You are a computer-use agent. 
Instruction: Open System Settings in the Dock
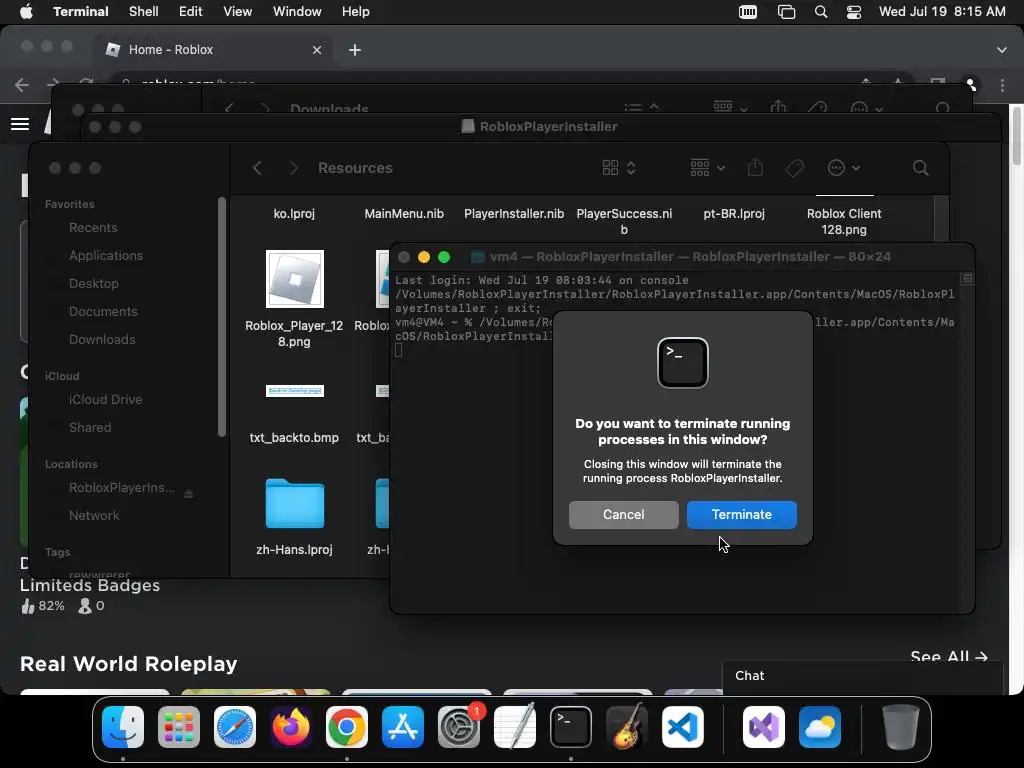(459, 727)
